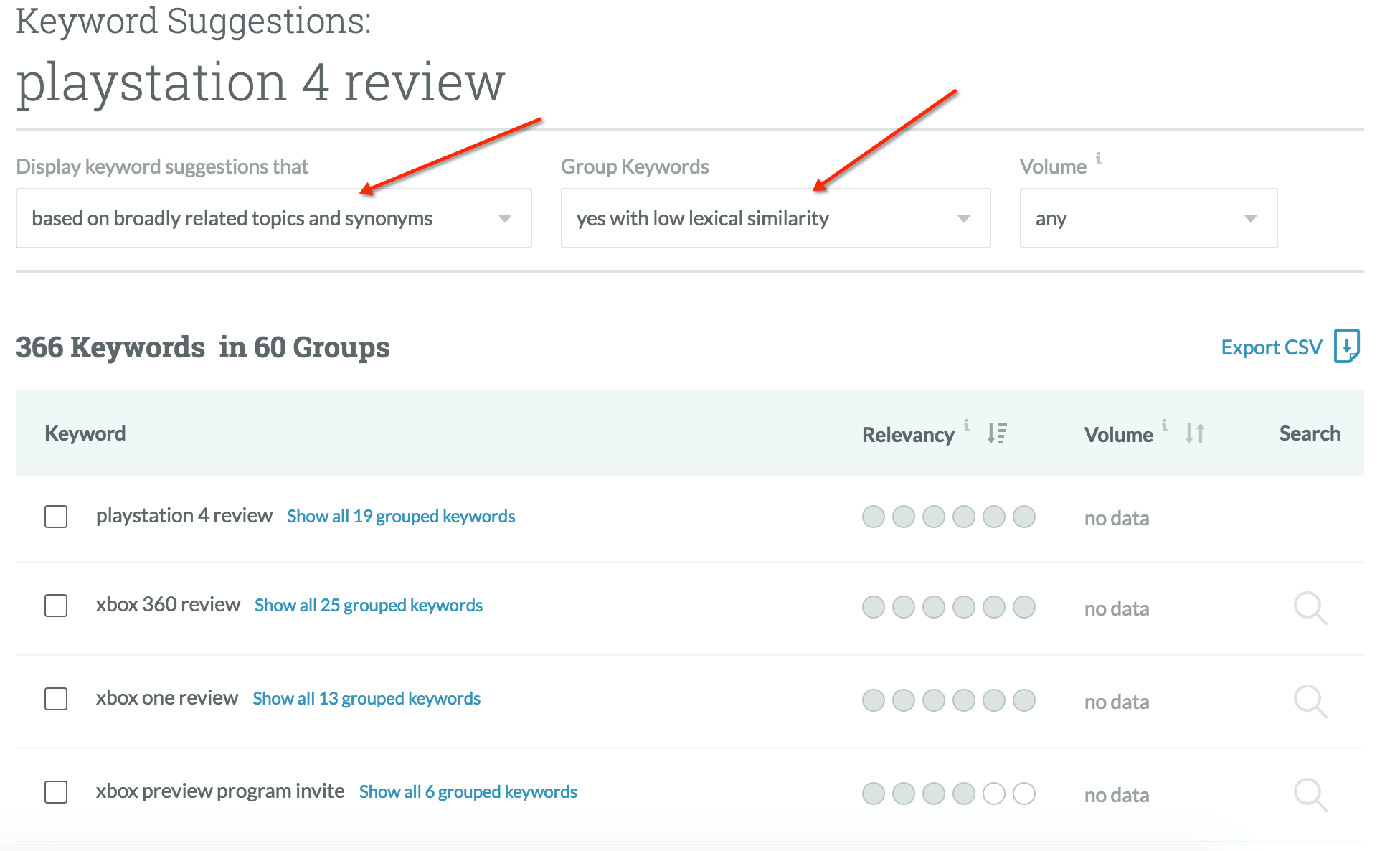1400x851 pixels.
Task: Click the Relevancy column header
Action: click(908, 435)
